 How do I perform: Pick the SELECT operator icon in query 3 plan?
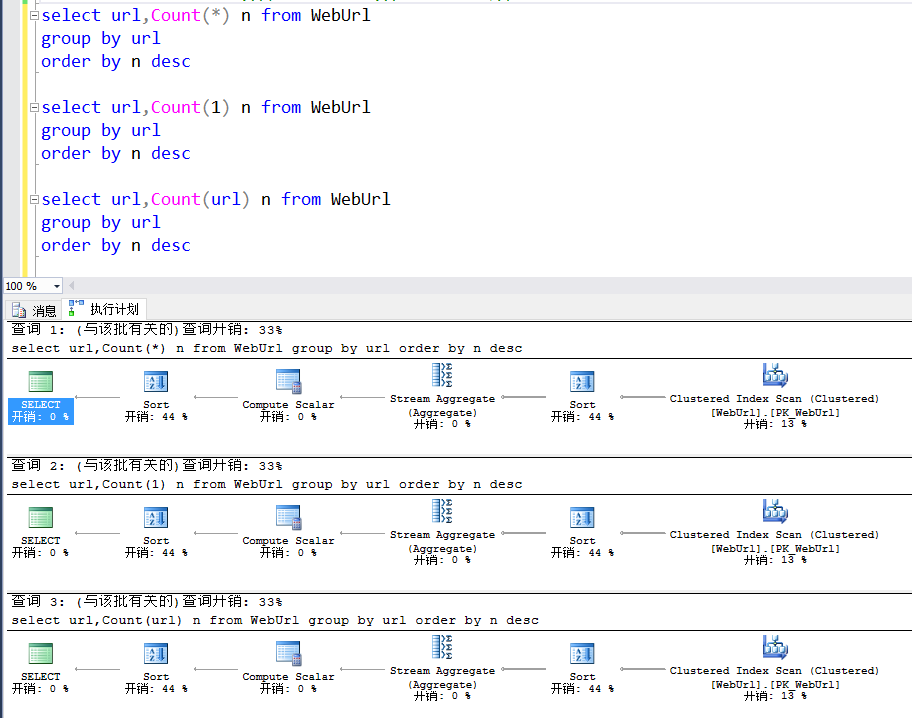tap(41, 654)
